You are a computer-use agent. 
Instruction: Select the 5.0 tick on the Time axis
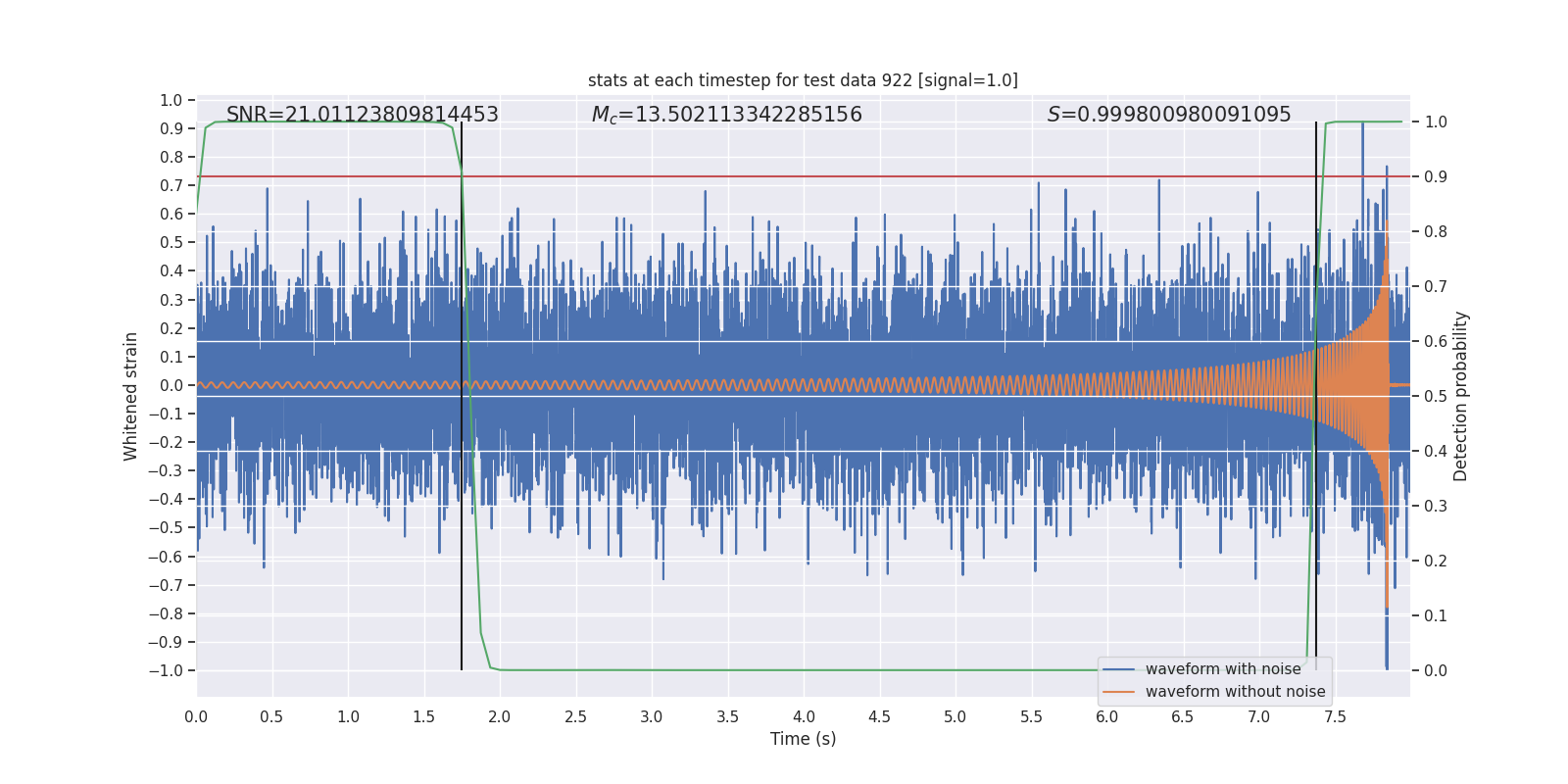955,716
